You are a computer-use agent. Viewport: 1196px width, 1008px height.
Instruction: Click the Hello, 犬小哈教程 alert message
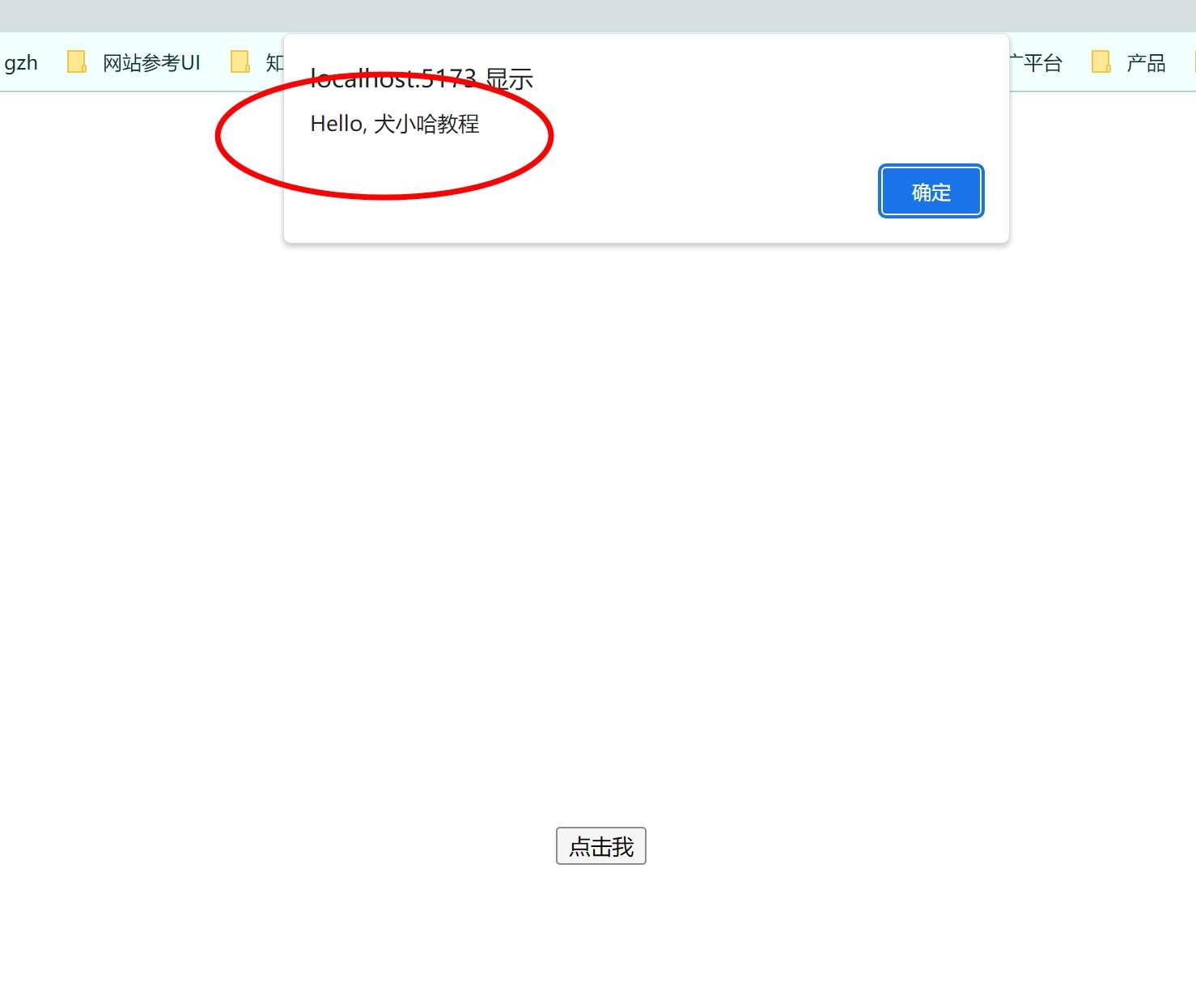click(x=395, y=124)
